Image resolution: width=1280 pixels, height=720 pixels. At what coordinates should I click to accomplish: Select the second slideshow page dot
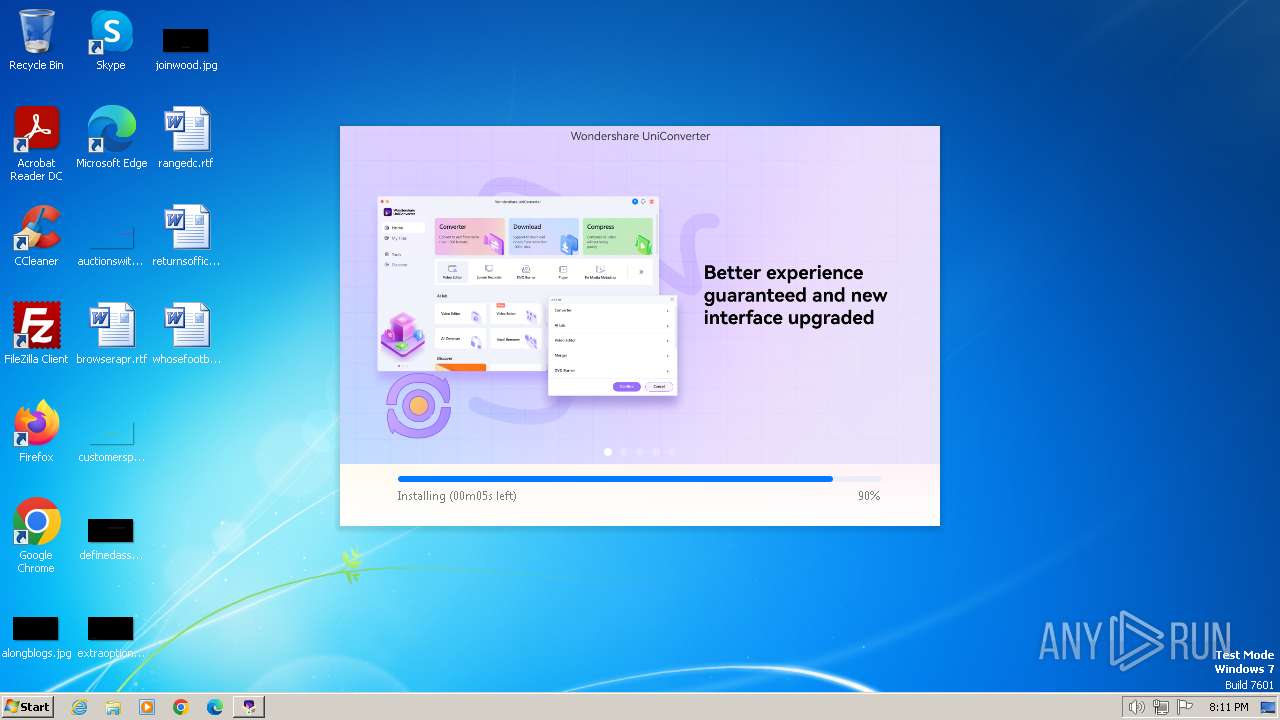[x=624, y=452]
